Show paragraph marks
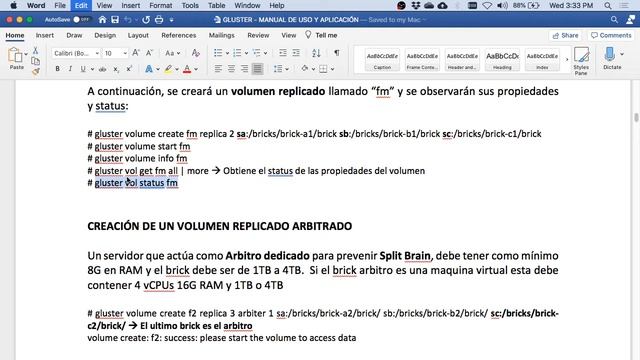 pyautogui.click(x=337, y=53)
